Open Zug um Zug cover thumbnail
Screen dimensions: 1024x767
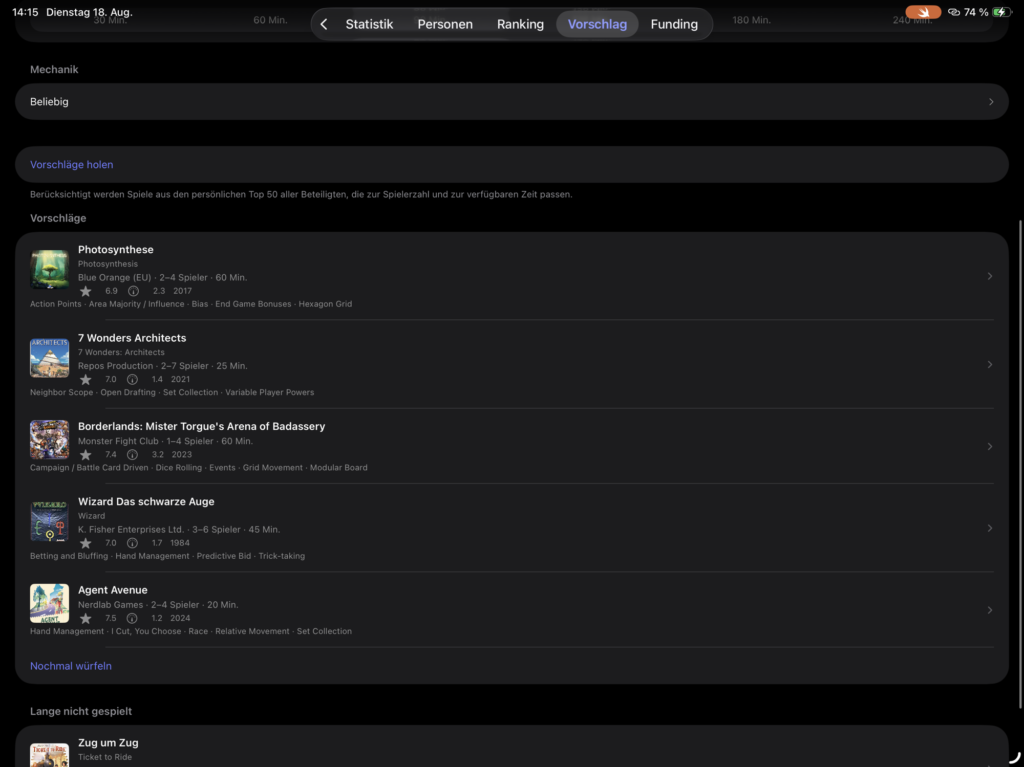click(x=50, y=755)
